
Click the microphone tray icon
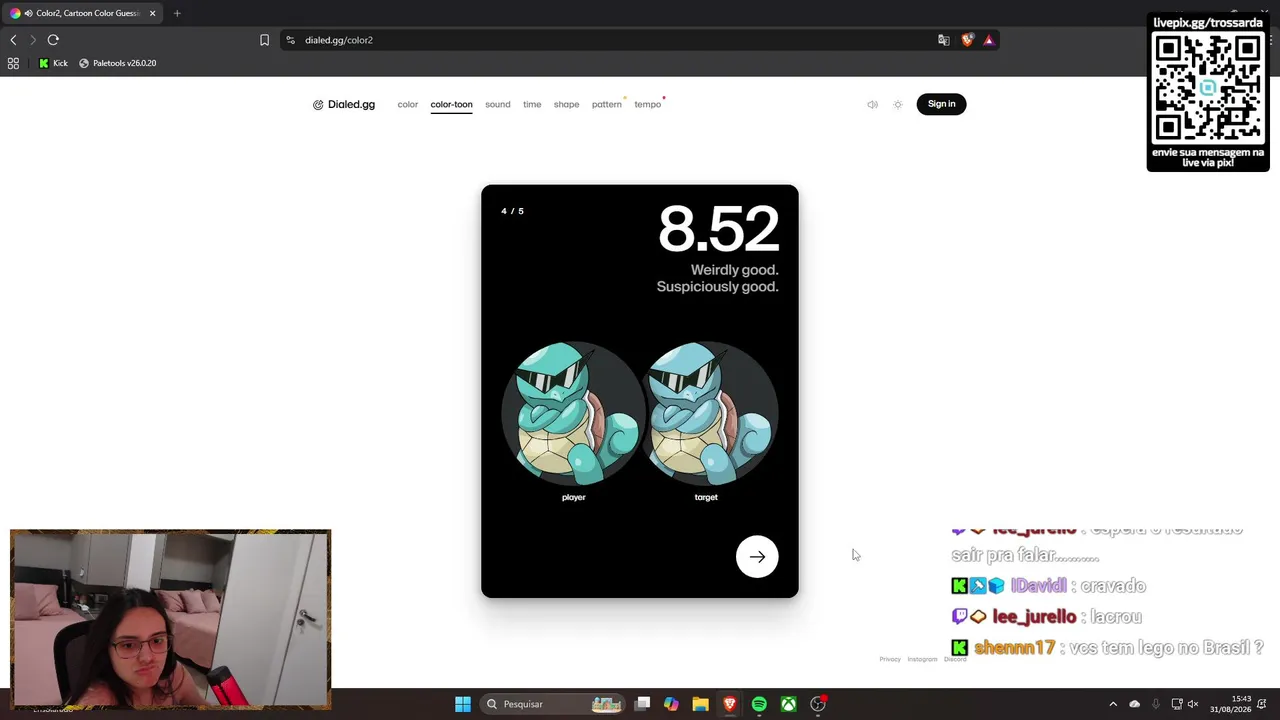[1155, 704]
